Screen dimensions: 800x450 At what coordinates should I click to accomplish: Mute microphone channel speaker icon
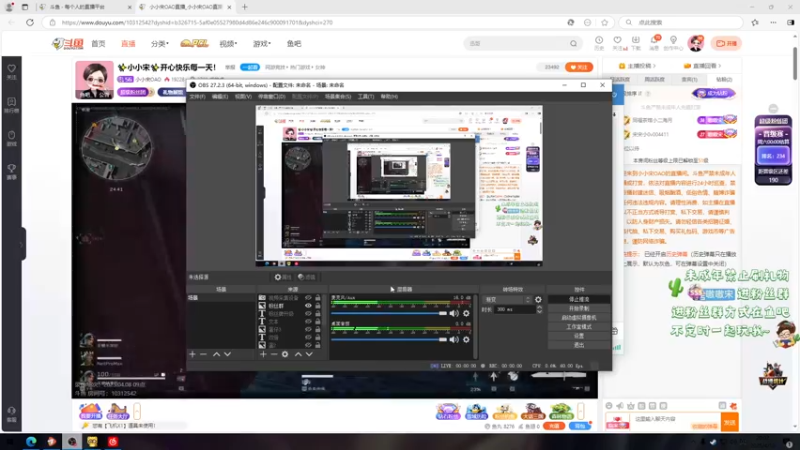454,313
